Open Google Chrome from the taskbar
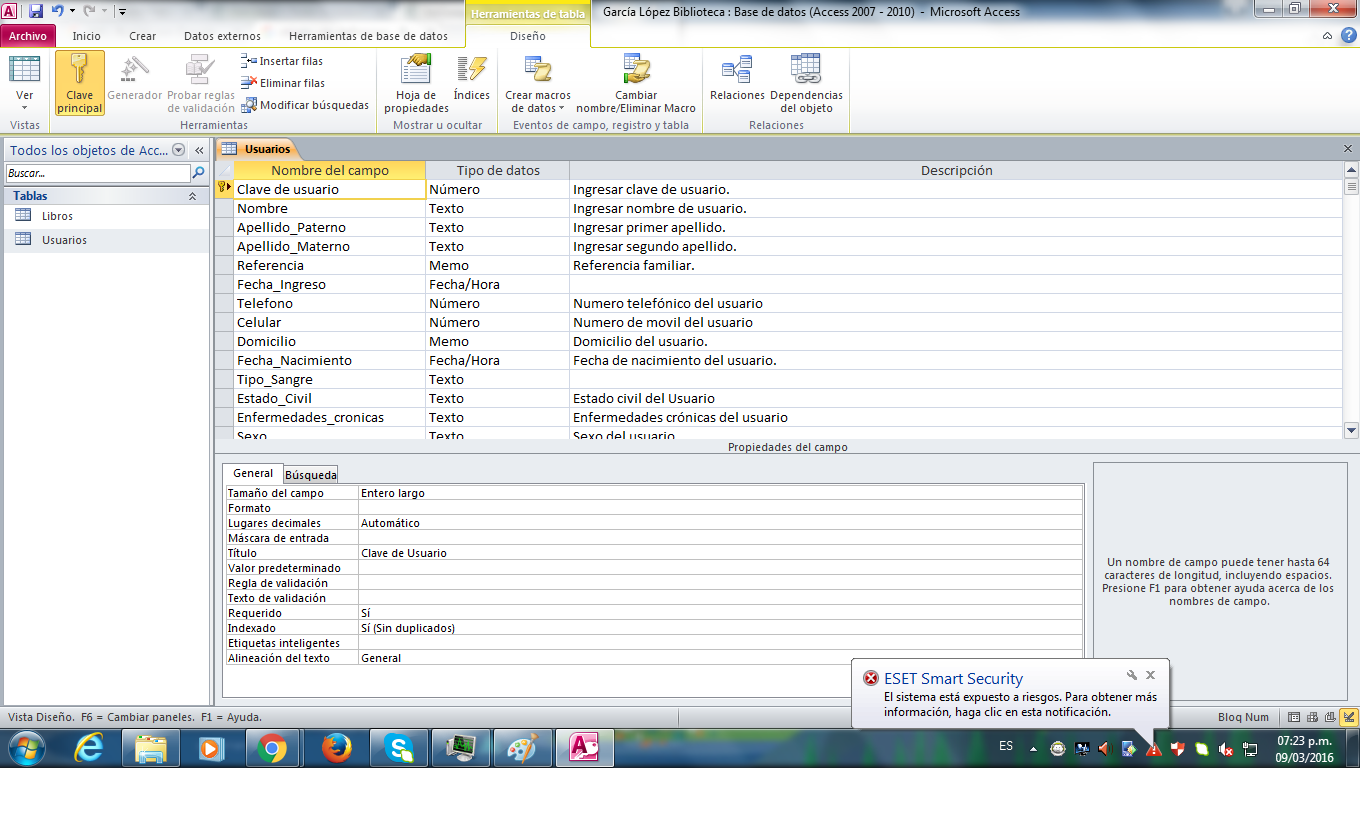This screenshot has width=1360, height=818. [x=272, y=748]
